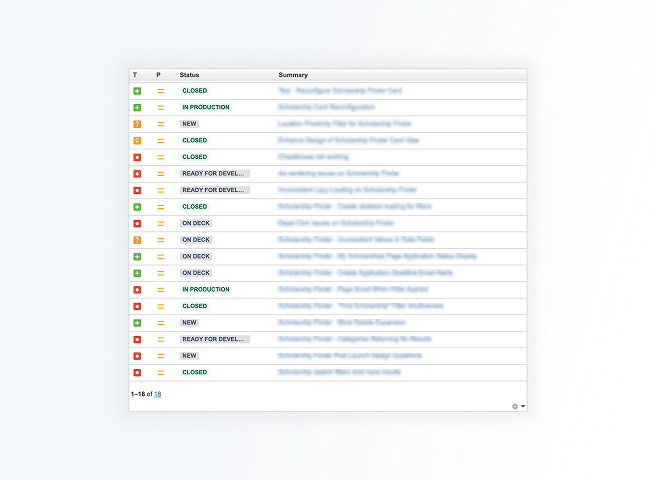Click IN PRODUCTION status on Scholarship Card Reconfiguration
The width and height of the screenshot is (656, 480).
click(205, 107)
